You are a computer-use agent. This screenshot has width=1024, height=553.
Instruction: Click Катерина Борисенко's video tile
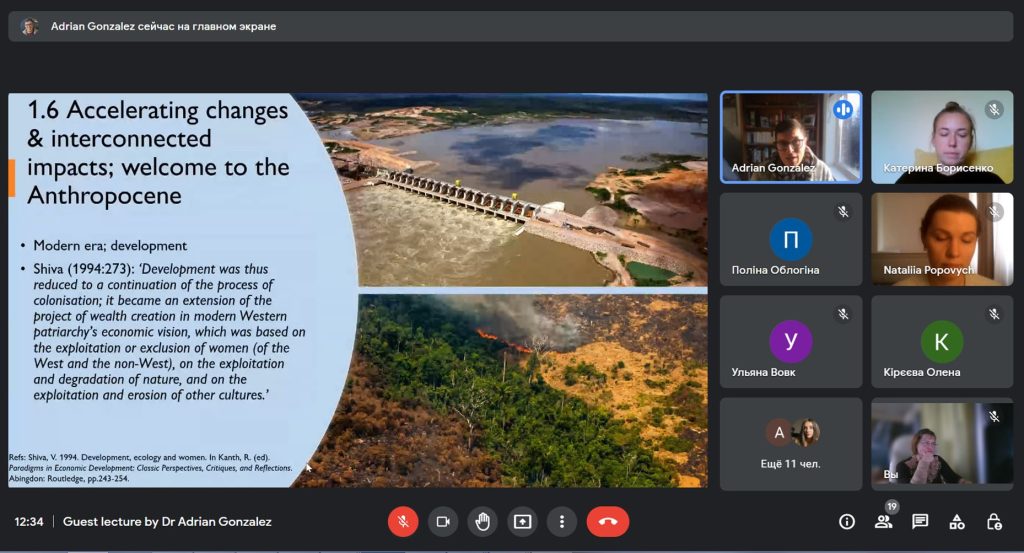click(941, 137)
